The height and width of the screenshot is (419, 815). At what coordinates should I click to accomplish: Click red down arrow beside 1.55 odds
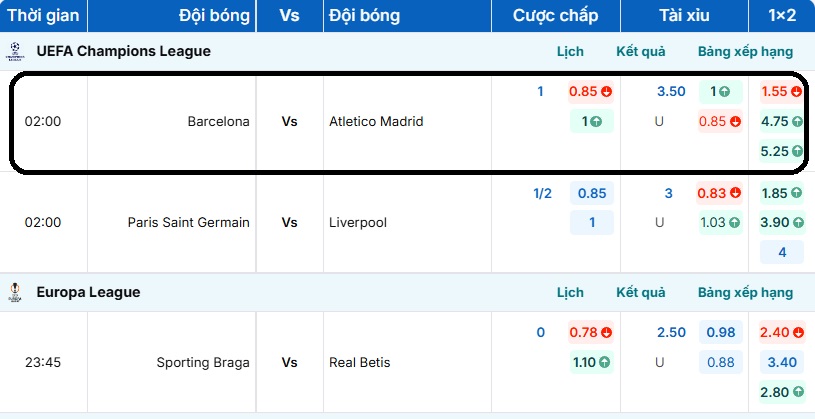tap(797, 92)
